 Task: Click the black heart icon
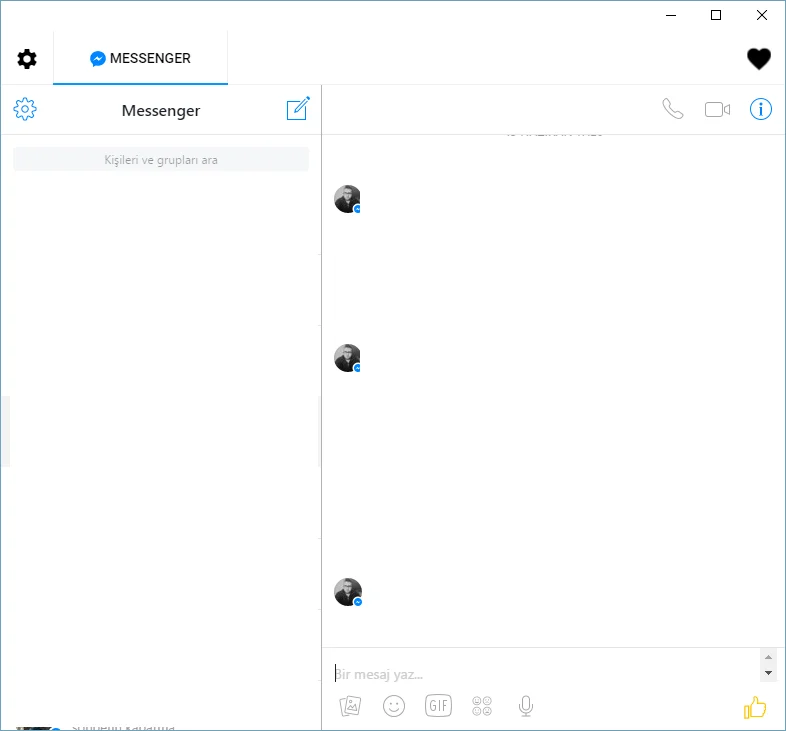point(759,59)
